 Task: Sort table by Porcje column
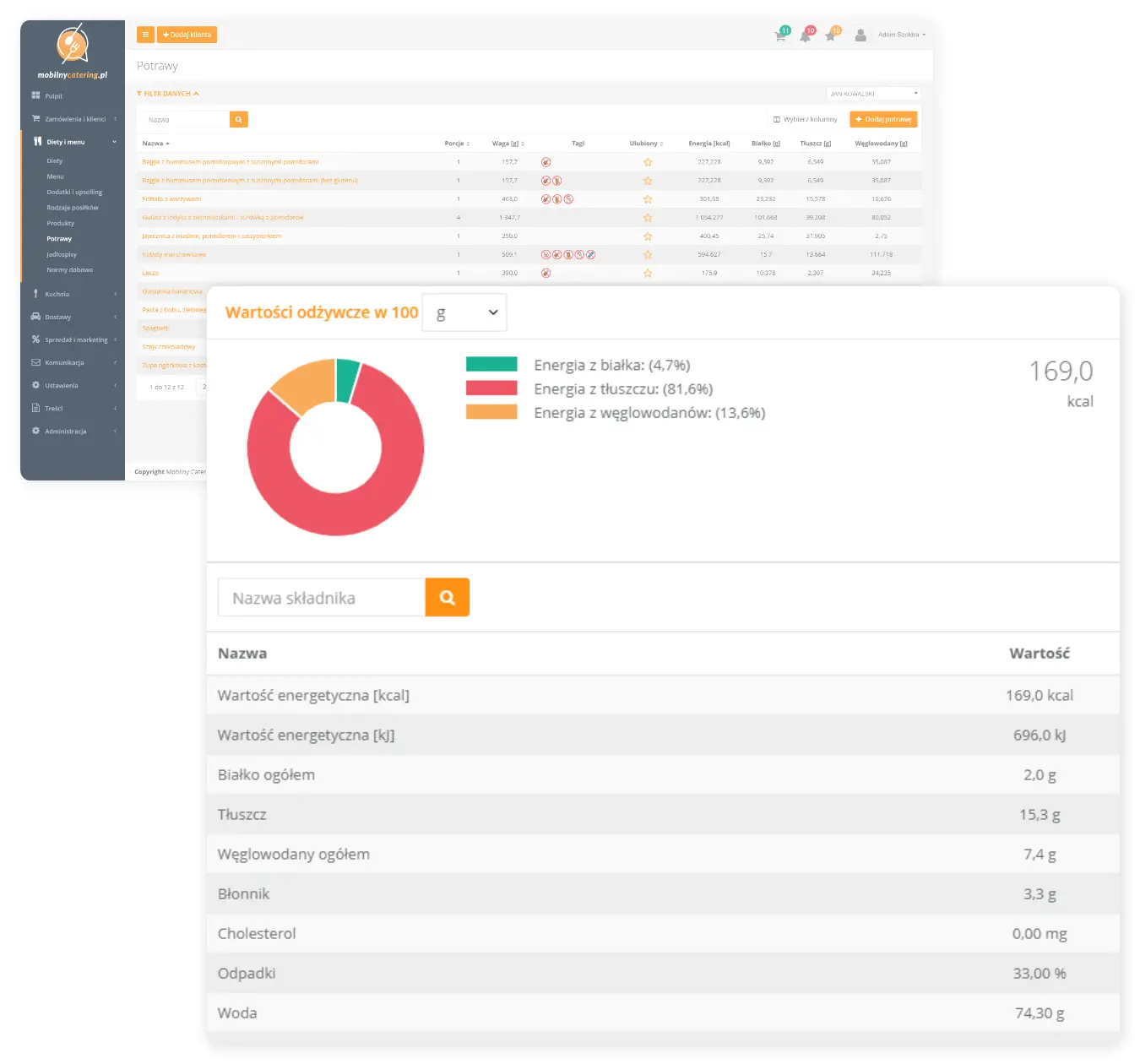coord(457,144)
